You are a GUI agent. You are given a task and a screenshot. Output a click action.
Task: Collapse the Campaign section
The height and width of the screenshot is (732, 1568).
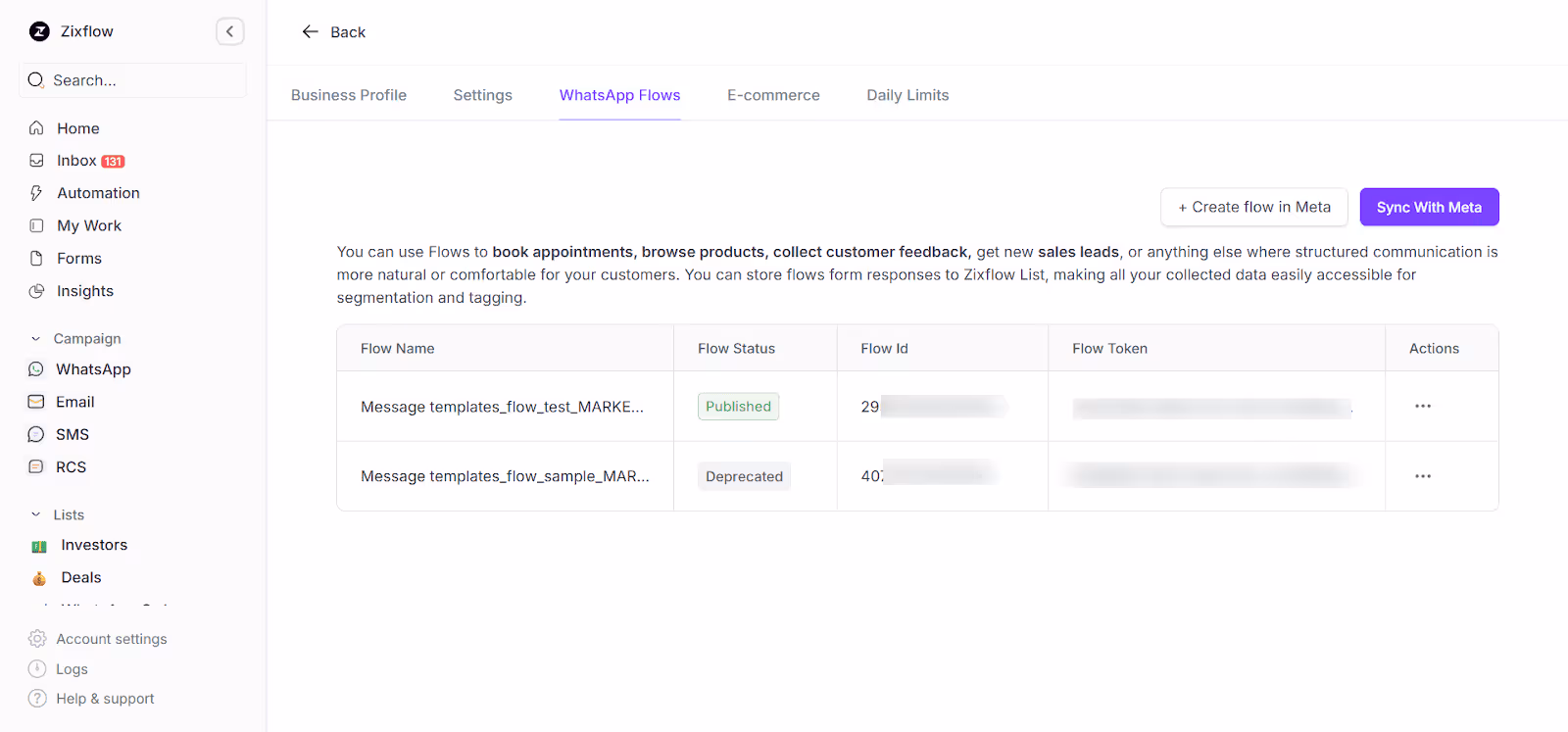(35, 339)
